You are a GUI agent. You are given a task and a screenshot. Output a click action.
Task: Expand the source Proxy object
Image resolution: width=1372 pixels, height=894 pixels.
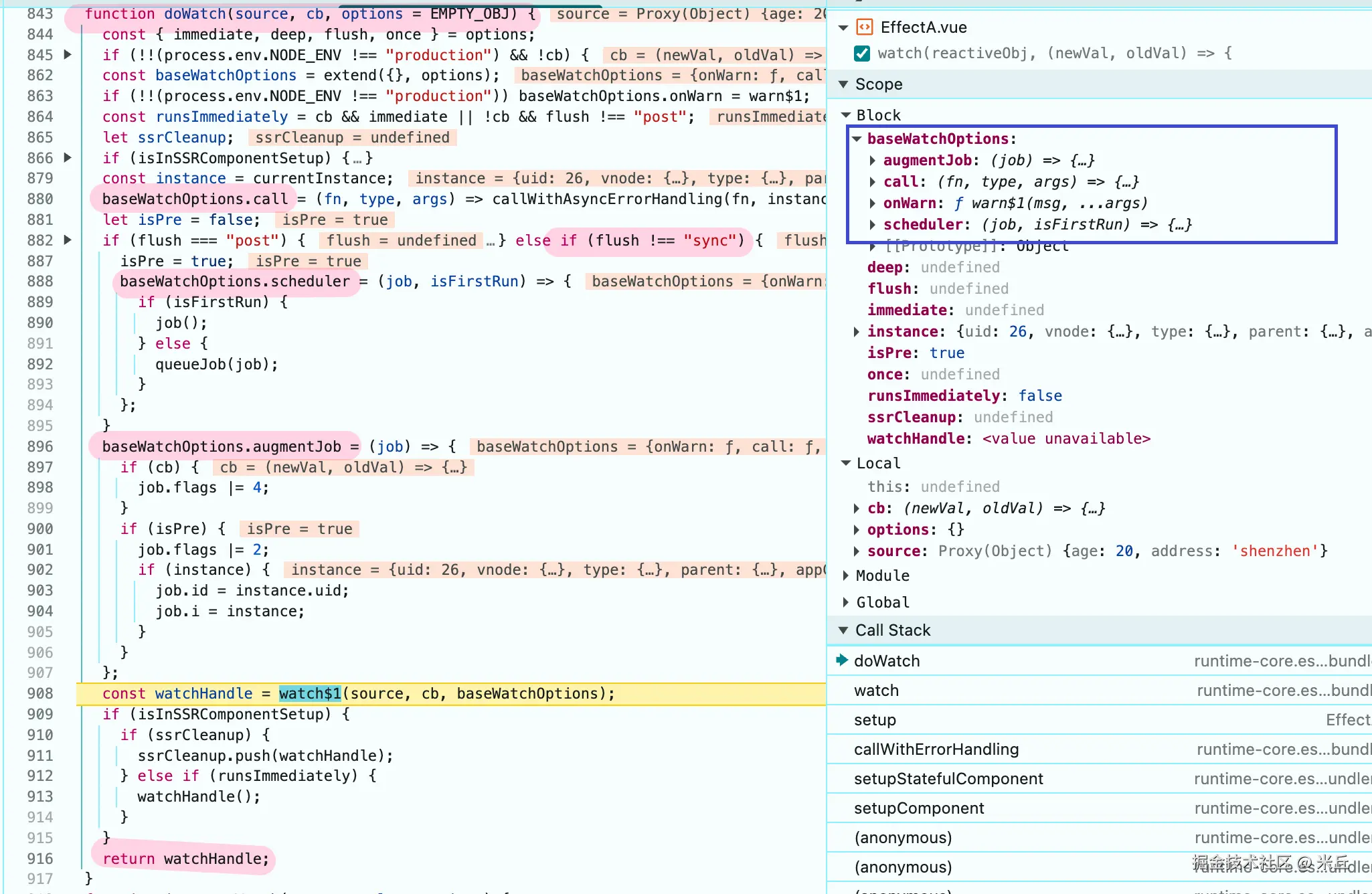click(x=856, y=551)
